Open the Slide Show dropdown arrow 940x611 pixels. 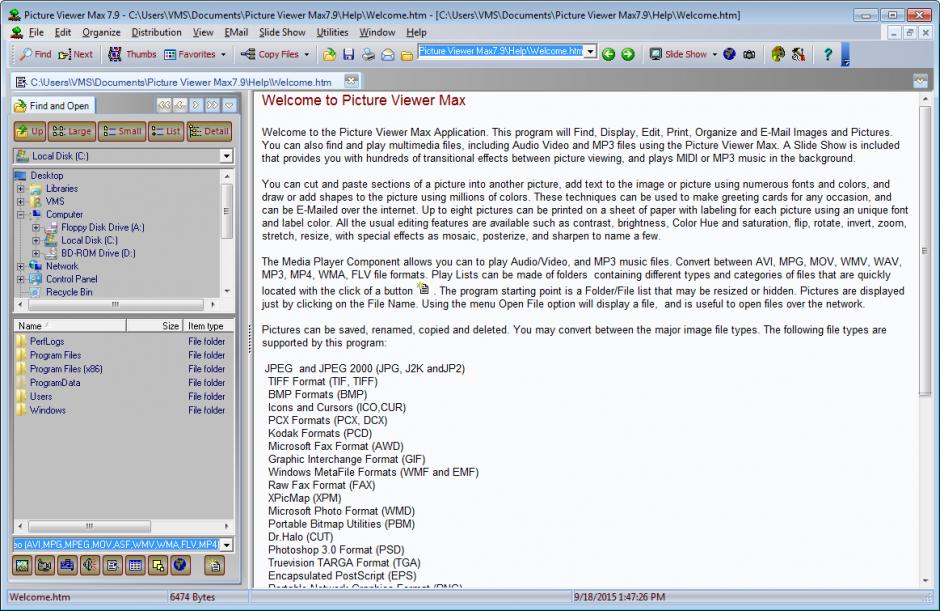[715, 55]
